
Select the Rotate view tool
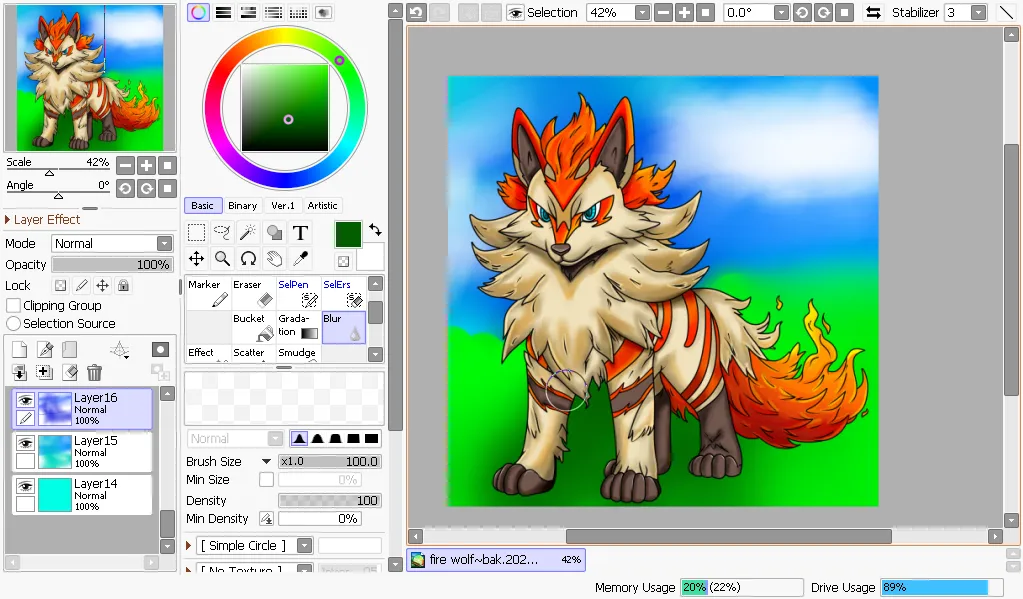pyautogui.click(x=248, y=258)
